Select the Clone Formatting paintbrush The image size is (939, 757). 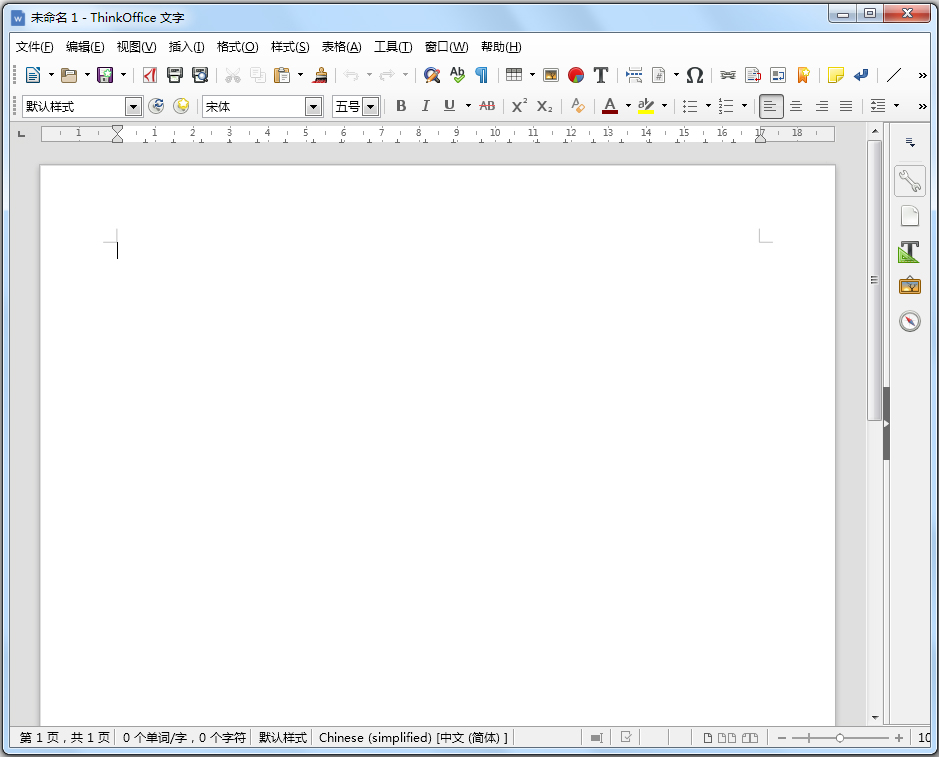pos(321,75)
